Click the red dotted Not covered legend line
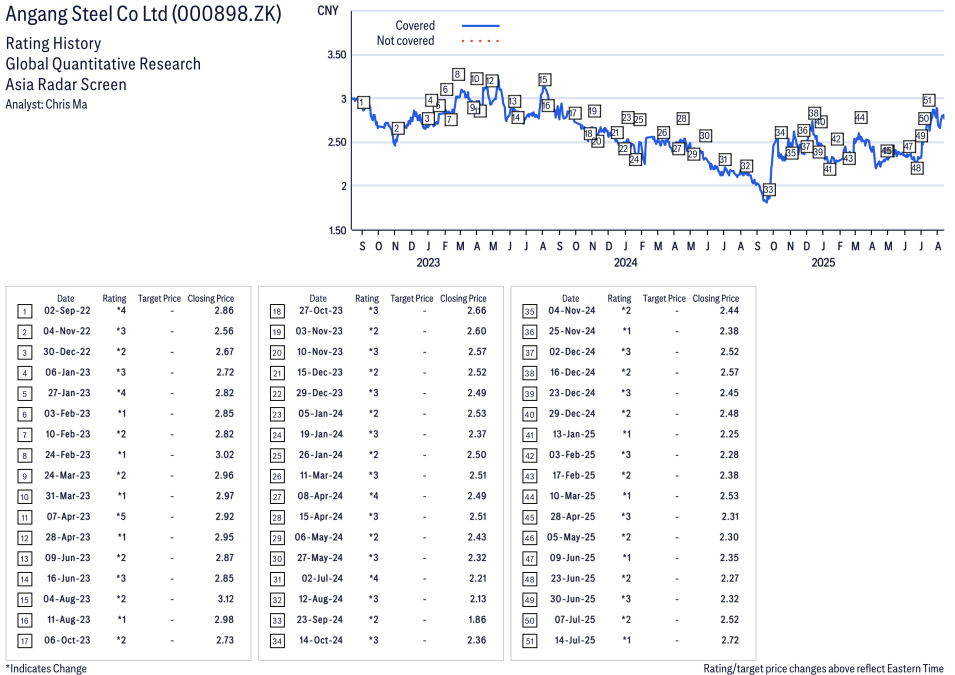The width and height of the screenshot is (955, 675). point(481,41)
